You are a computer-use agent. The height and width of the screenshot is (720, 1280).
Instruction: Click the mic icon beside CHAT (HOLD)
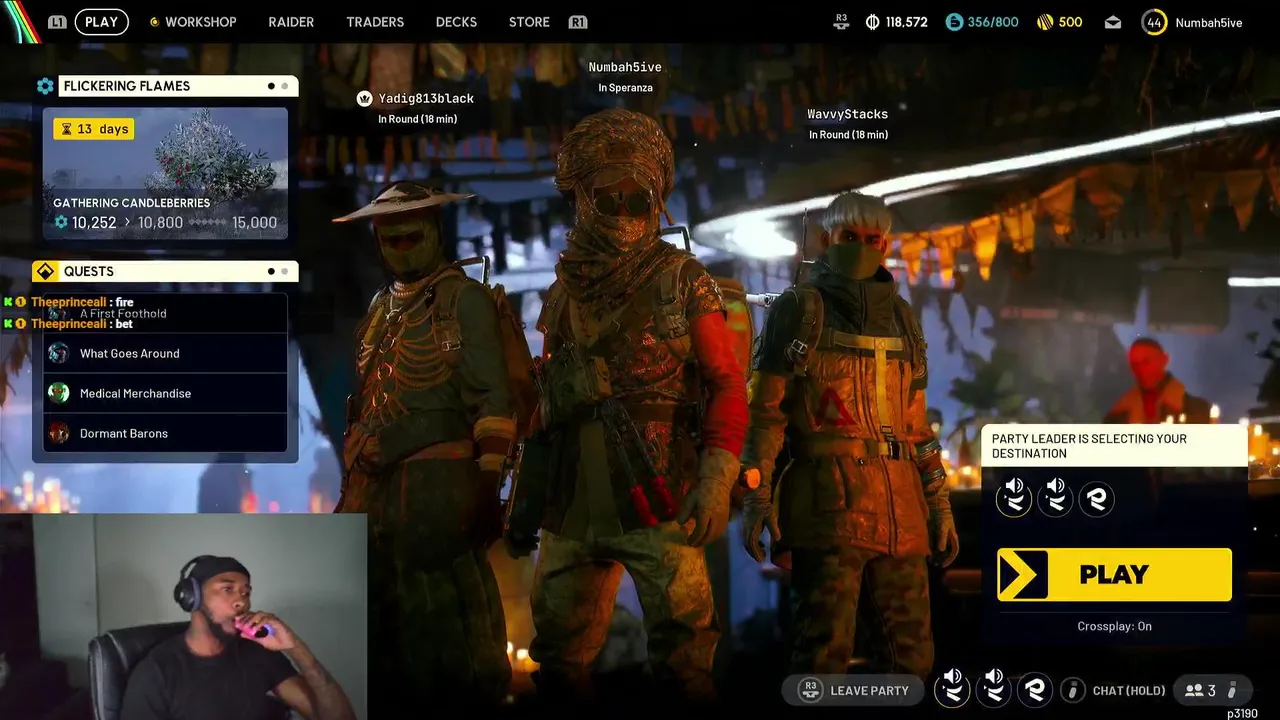point(1073,690)
